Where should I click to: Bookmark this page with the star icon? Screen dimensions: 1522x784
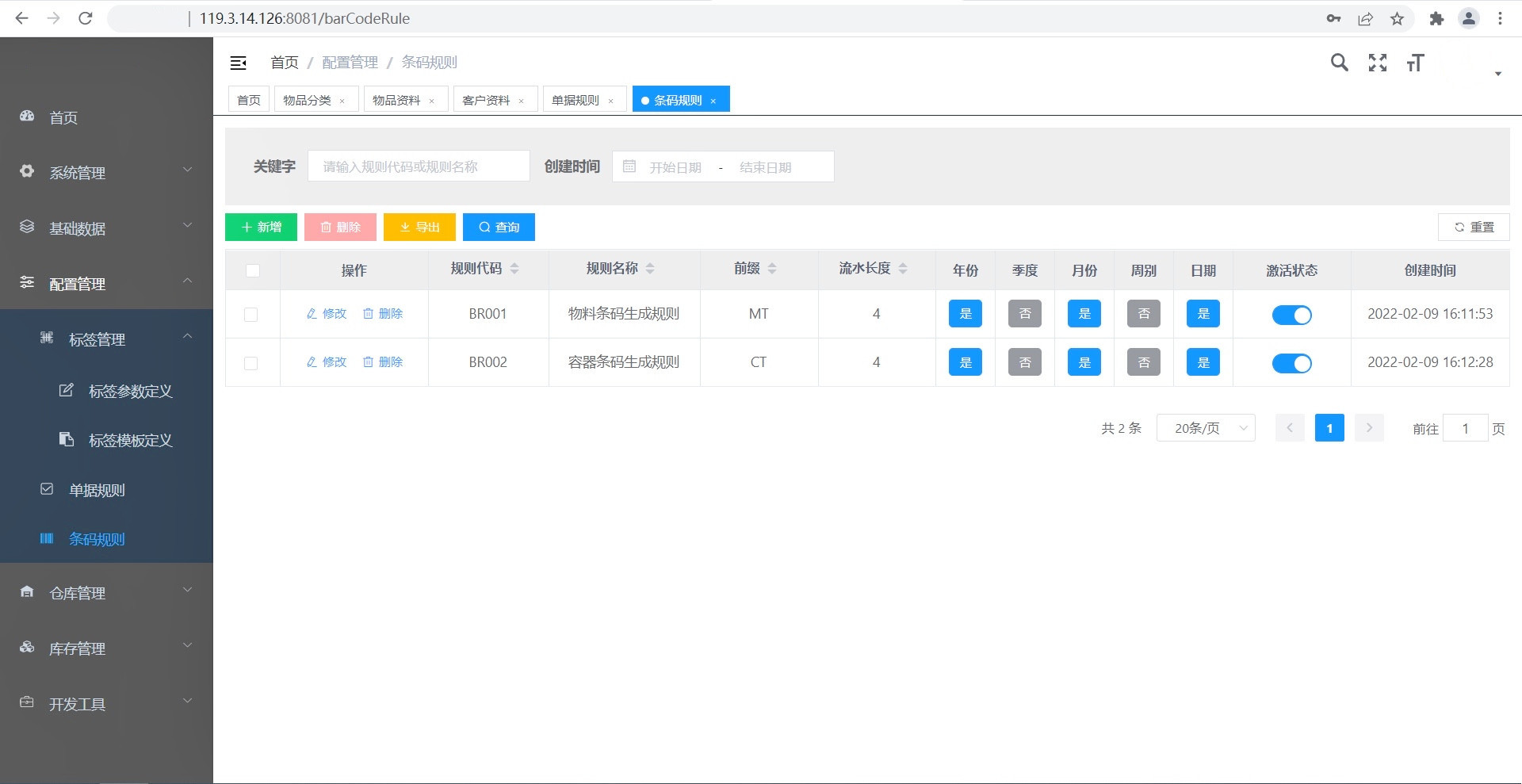1397,18
